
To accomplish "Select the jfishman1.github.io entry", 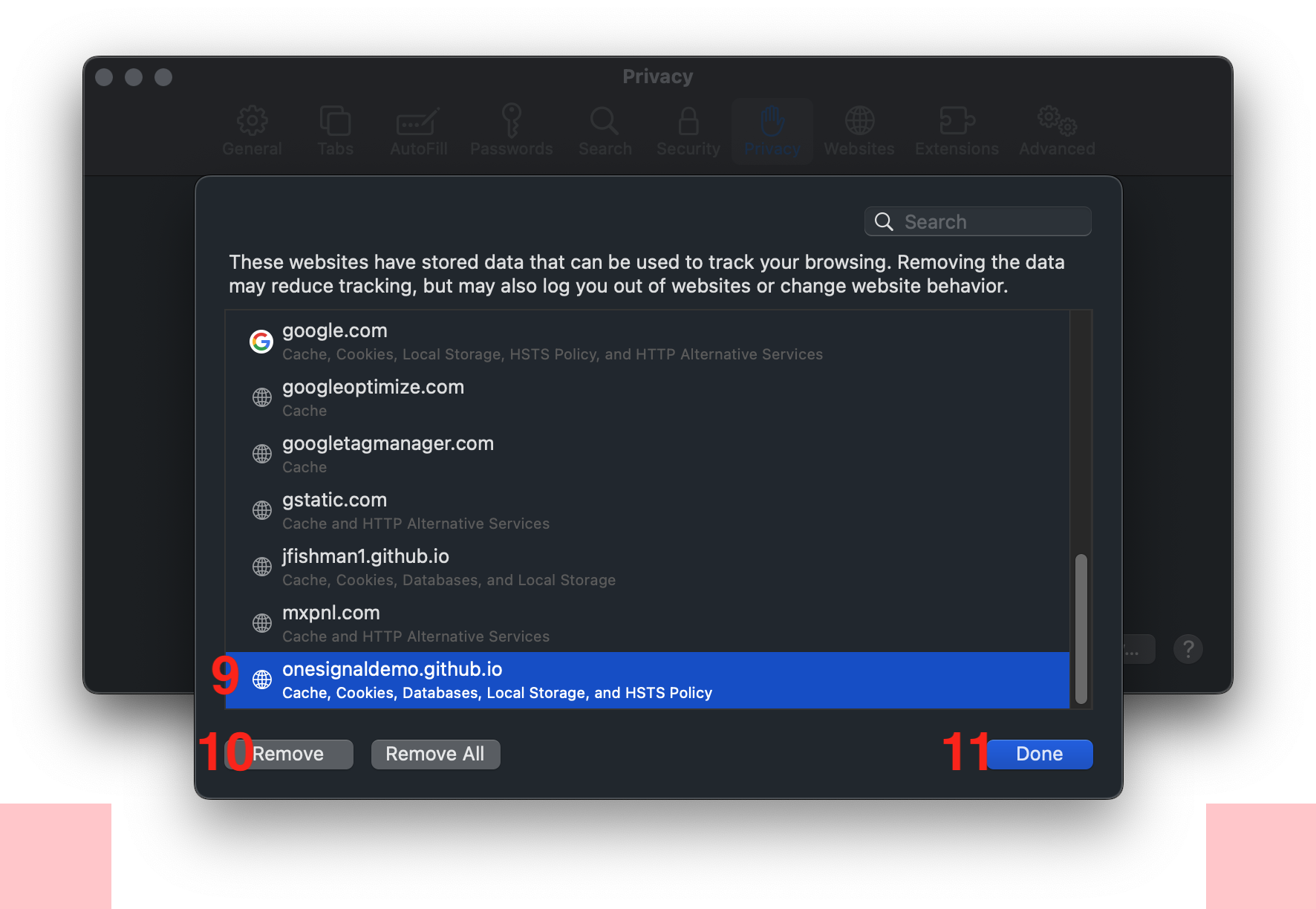I will [x=647, y=567].
